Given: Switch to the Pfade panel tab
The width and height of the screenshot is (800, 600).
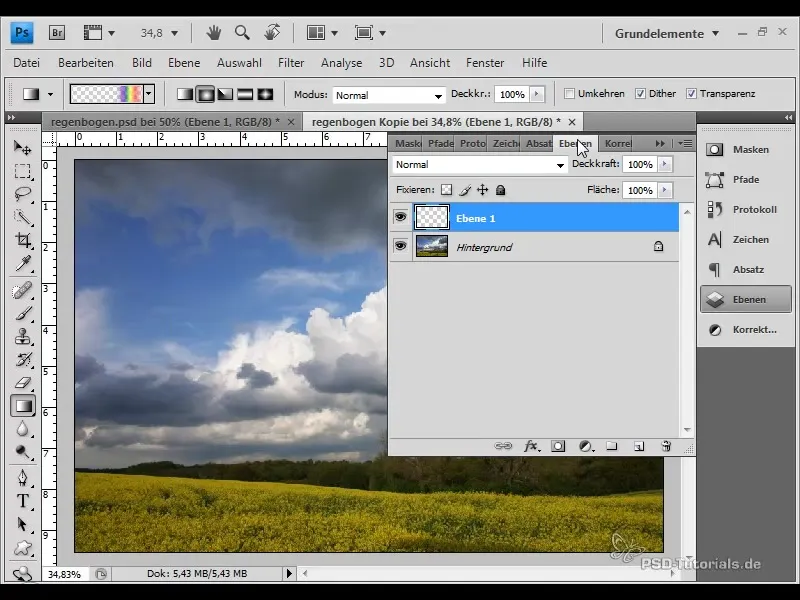Looking at the screenshot, I should 440,144.
